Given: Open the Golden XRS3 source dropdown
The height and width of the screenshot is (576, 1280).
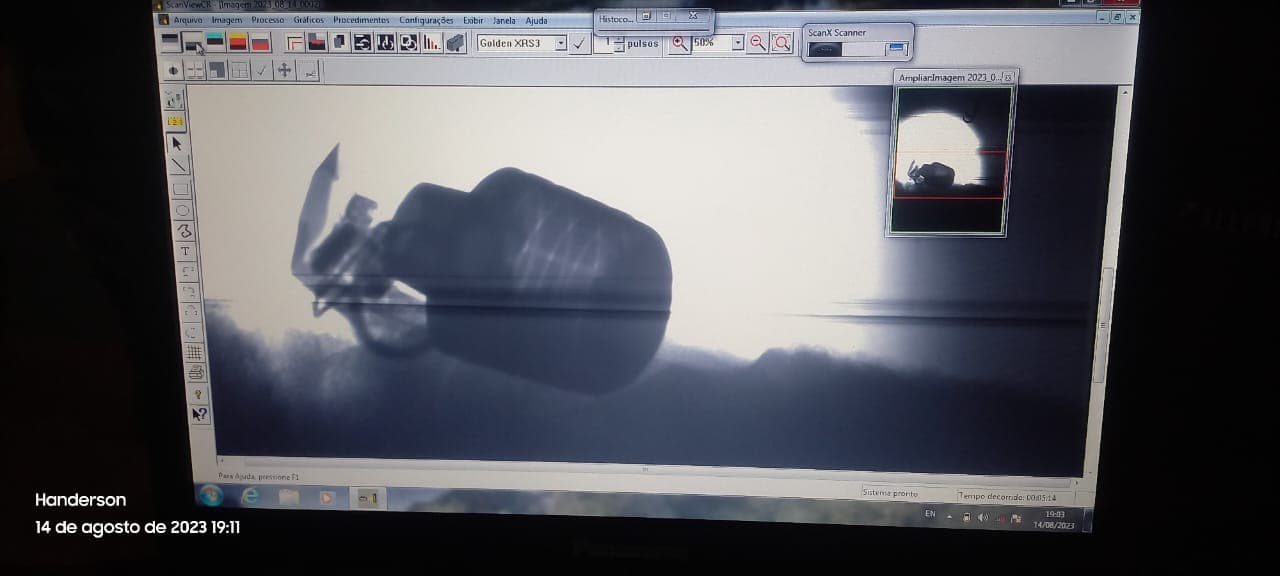Looking at the screenshot, I should tap(560, 43).
